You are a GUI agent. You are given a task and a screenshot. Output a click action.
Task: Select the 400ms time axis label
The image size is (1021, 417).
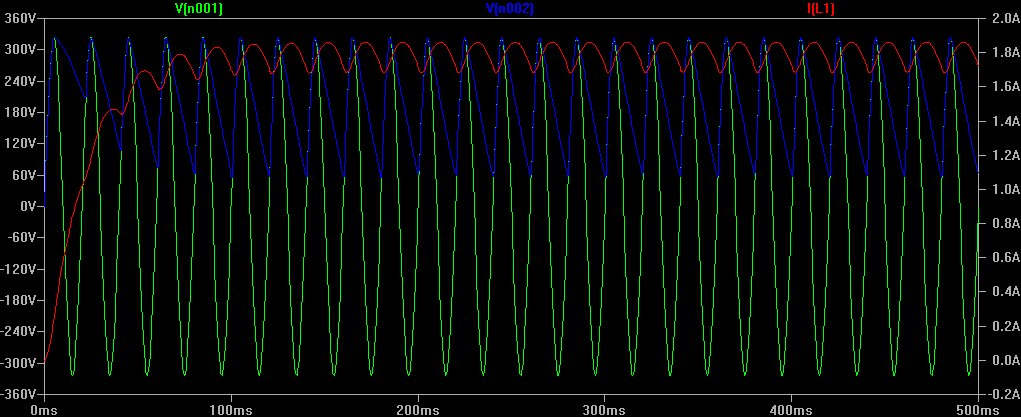[791, 409]
